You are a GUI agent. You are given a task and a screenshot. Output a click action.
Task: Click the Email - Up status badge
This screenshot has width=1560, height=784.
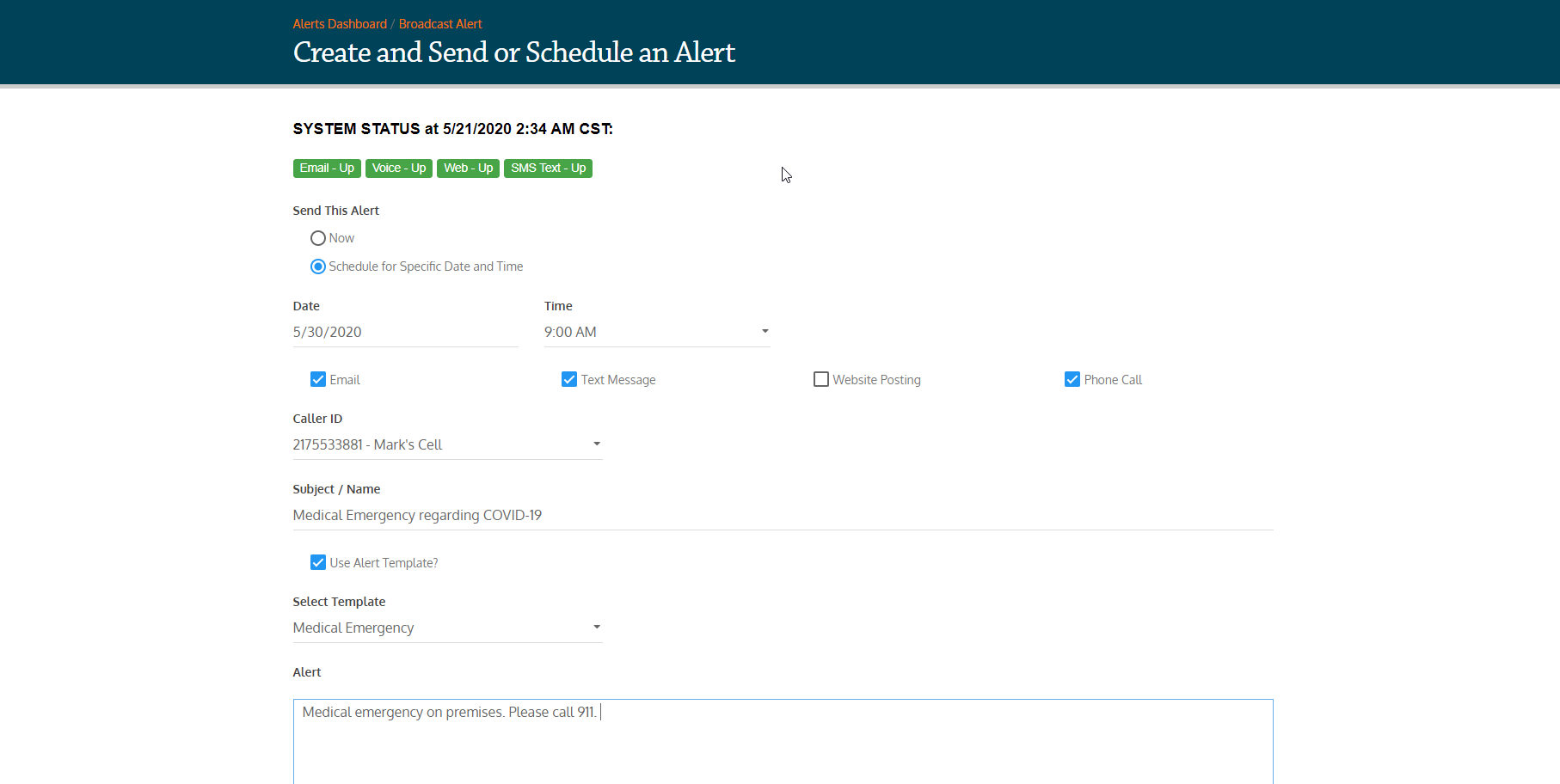[x=327, y=168]
